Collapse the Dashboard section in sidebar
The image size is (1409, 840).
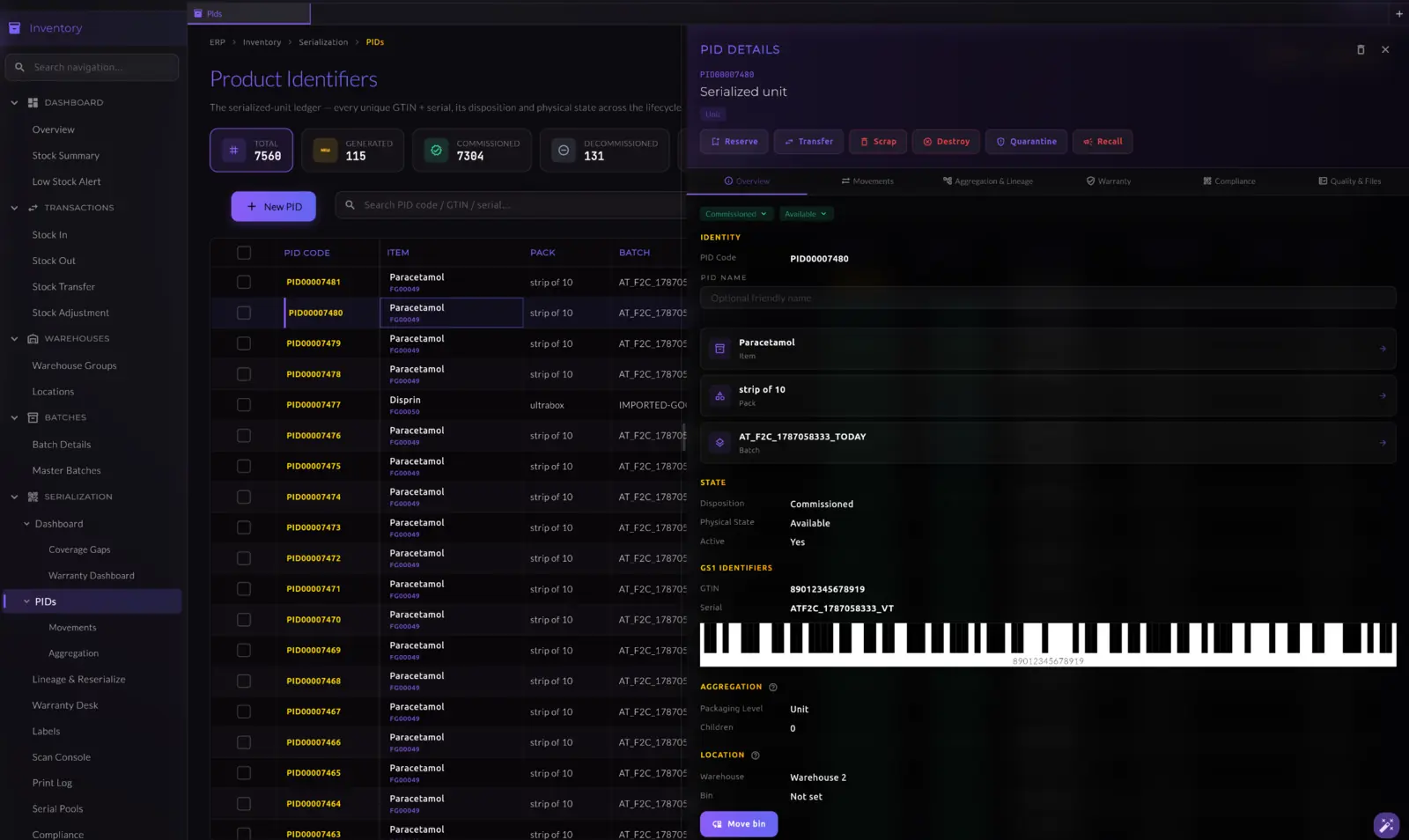coord(14,103)
